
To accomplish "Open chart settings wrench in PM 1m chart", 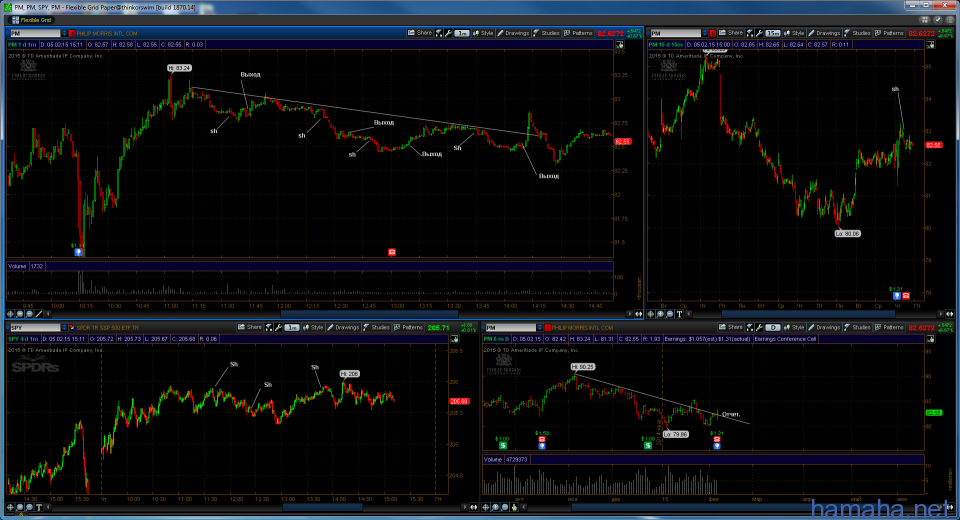I will (x=448, y=33).
